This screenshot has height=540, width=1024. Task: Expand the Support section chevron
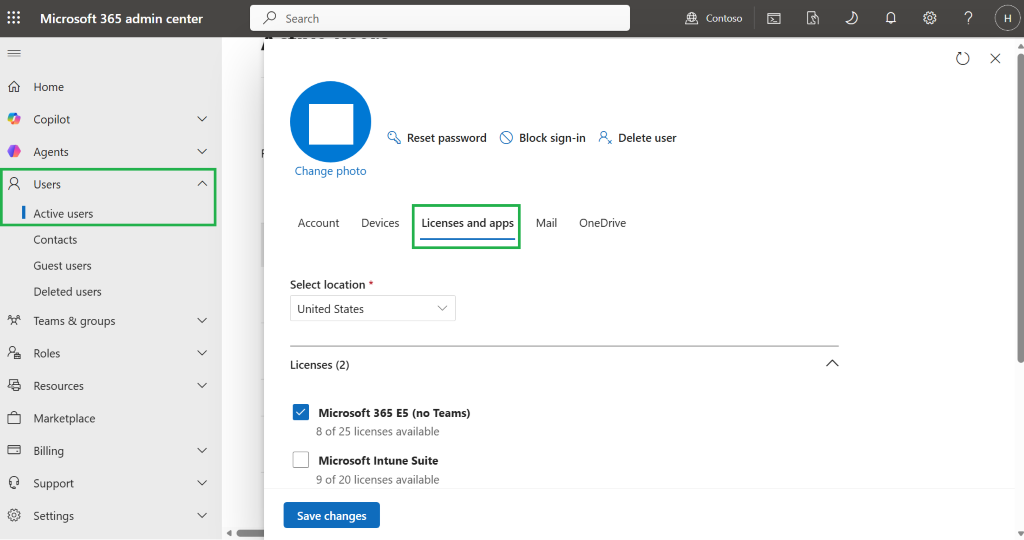click(x=202, y=483)
